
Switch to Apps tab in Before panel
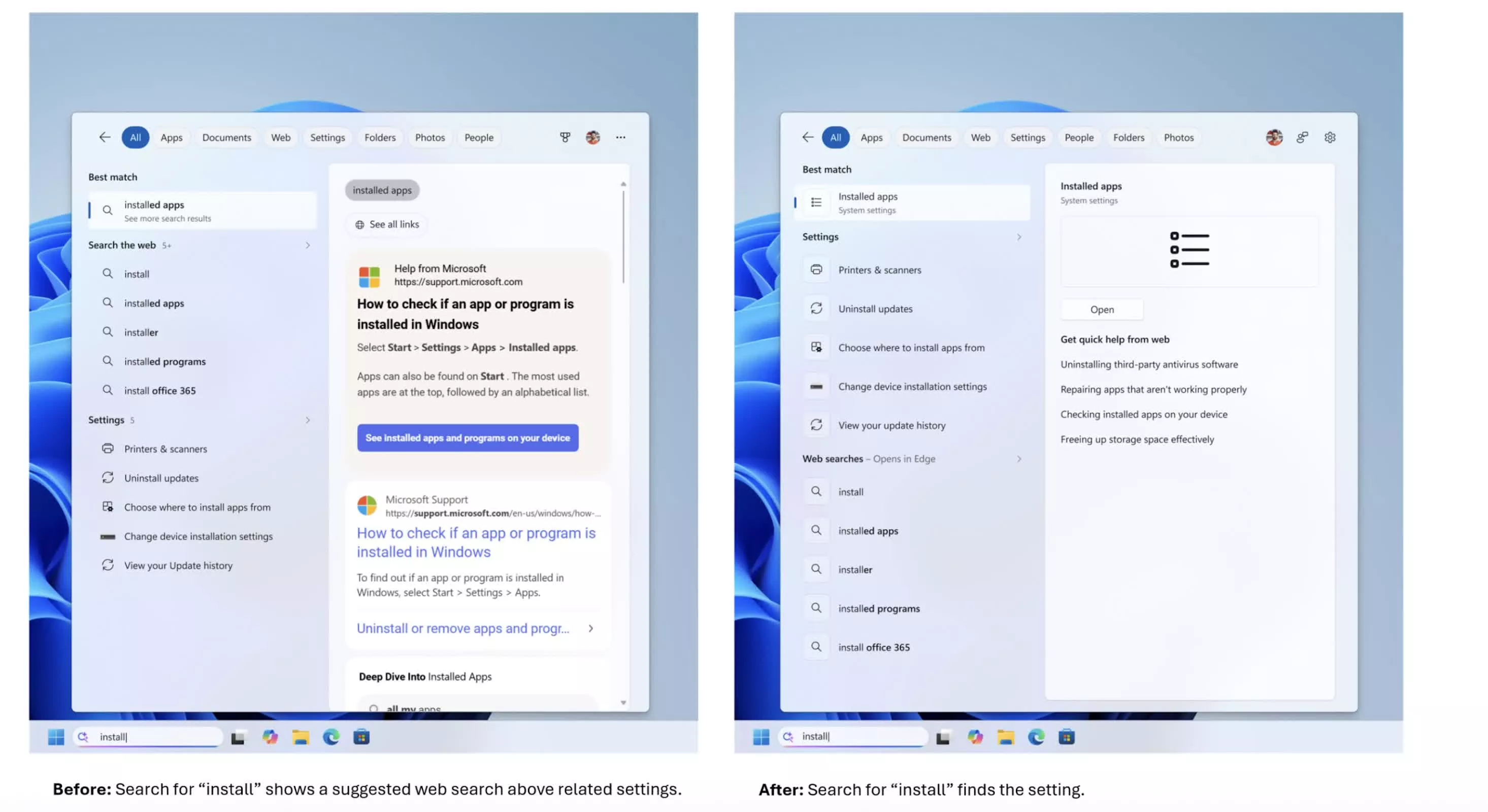[x=172, y=138]
